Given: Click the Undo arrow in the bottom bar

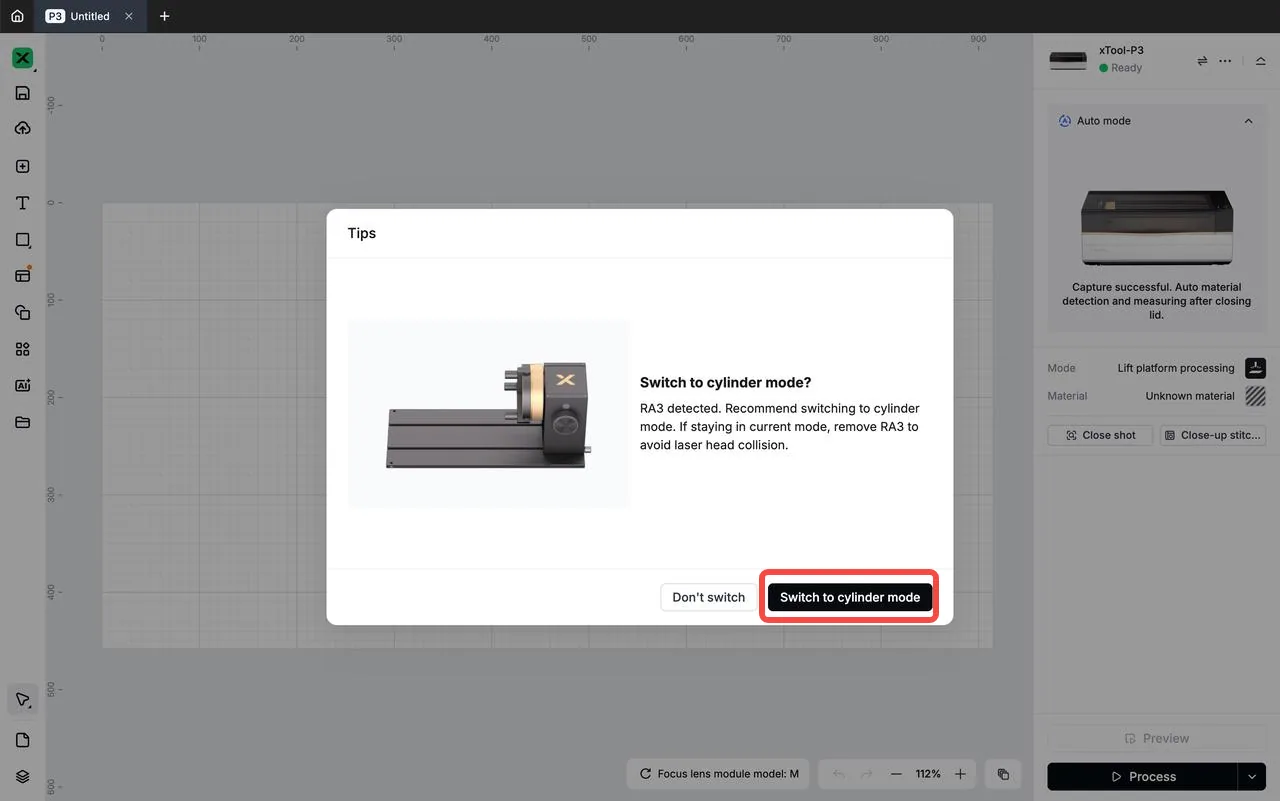Looking at the screenshot, I should (x=838, y=774).
